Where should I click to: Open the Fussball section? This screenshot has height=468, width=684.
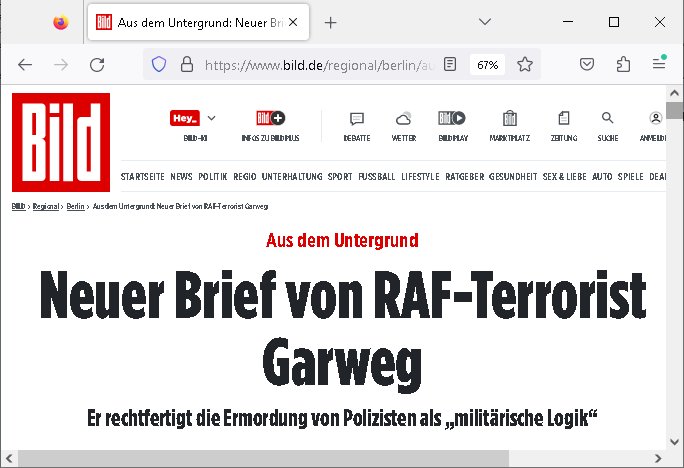[376, 177]
